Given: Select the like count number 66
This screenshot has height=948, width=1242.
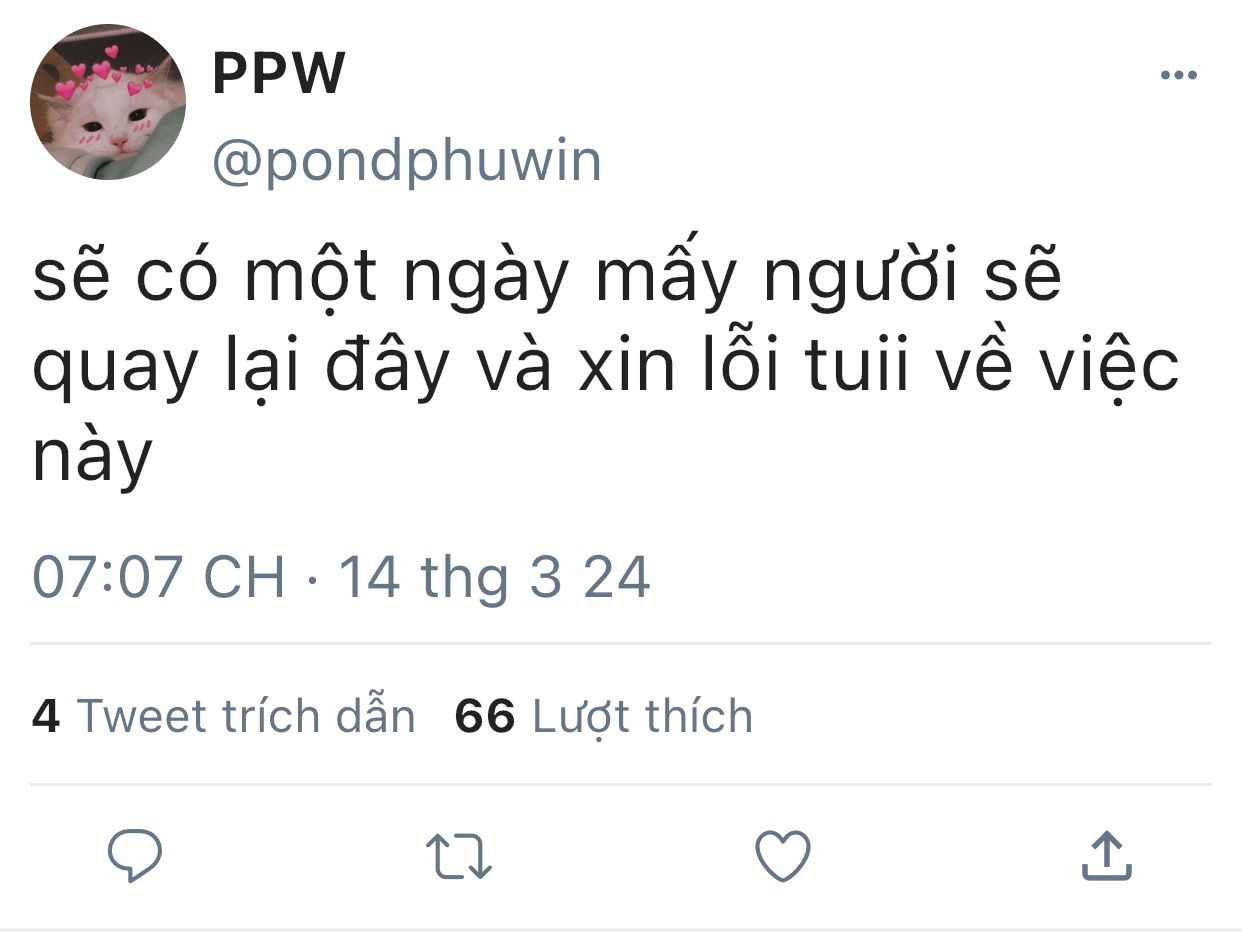Looking at the screenshot, I should 485,717.
